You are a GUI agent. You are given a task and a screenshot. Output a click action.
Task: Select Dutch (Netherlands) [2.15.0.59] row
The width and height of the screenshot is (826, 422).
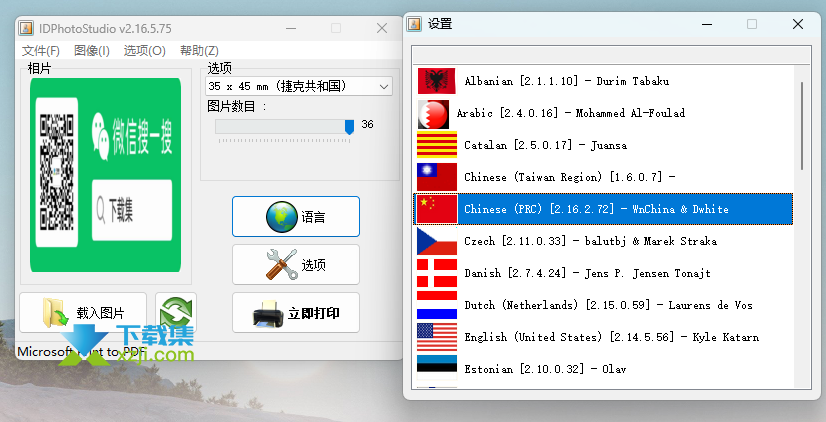tap(603, 305)
